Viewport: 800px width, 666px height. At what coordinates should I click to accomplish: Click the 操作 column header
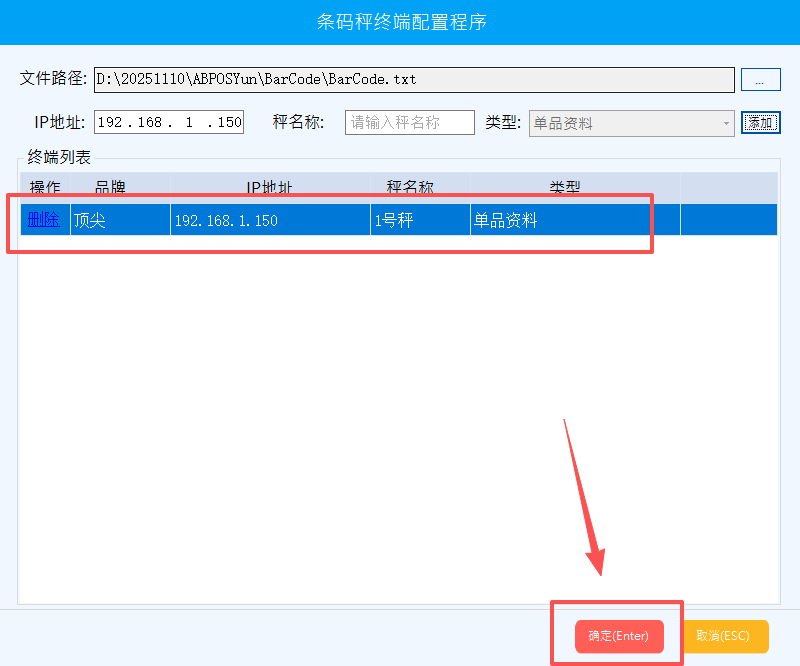[45, 187]
